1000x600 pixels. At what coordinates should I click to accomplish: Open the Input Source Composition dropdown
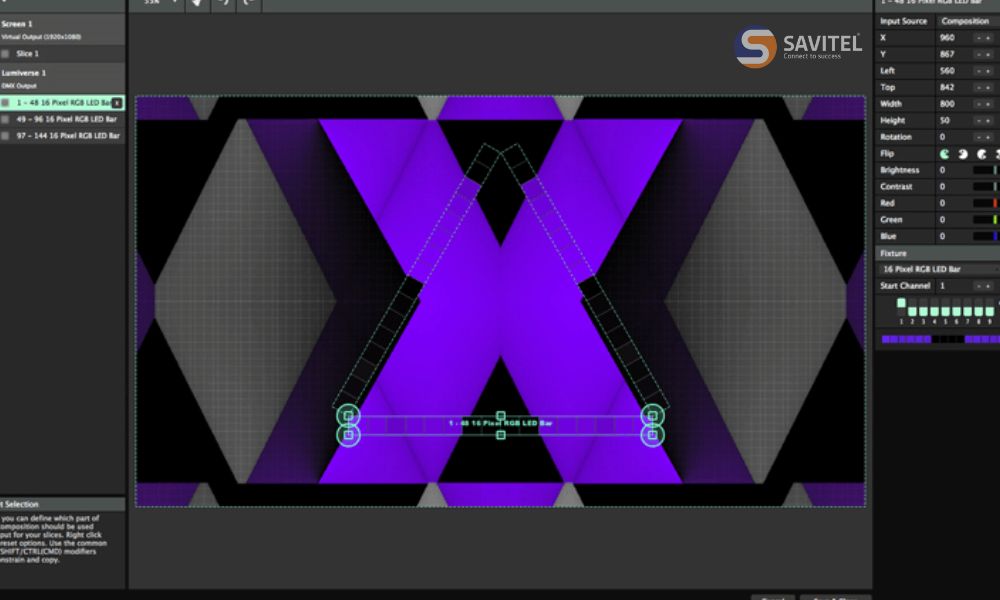[x=965, y=21]
